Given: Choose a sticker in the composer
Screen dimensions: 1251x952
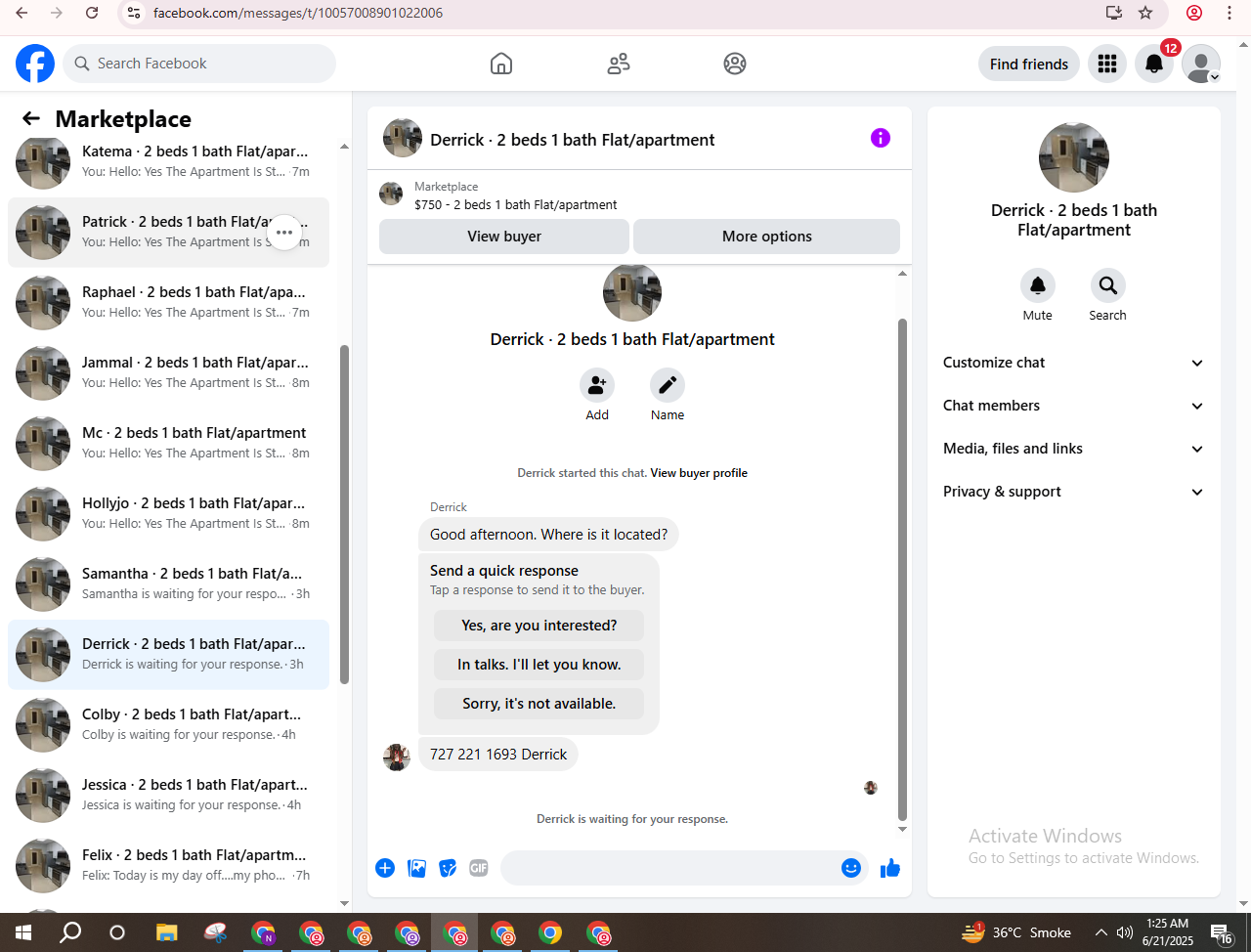Looking at the screenshot, I should (448, 868).
